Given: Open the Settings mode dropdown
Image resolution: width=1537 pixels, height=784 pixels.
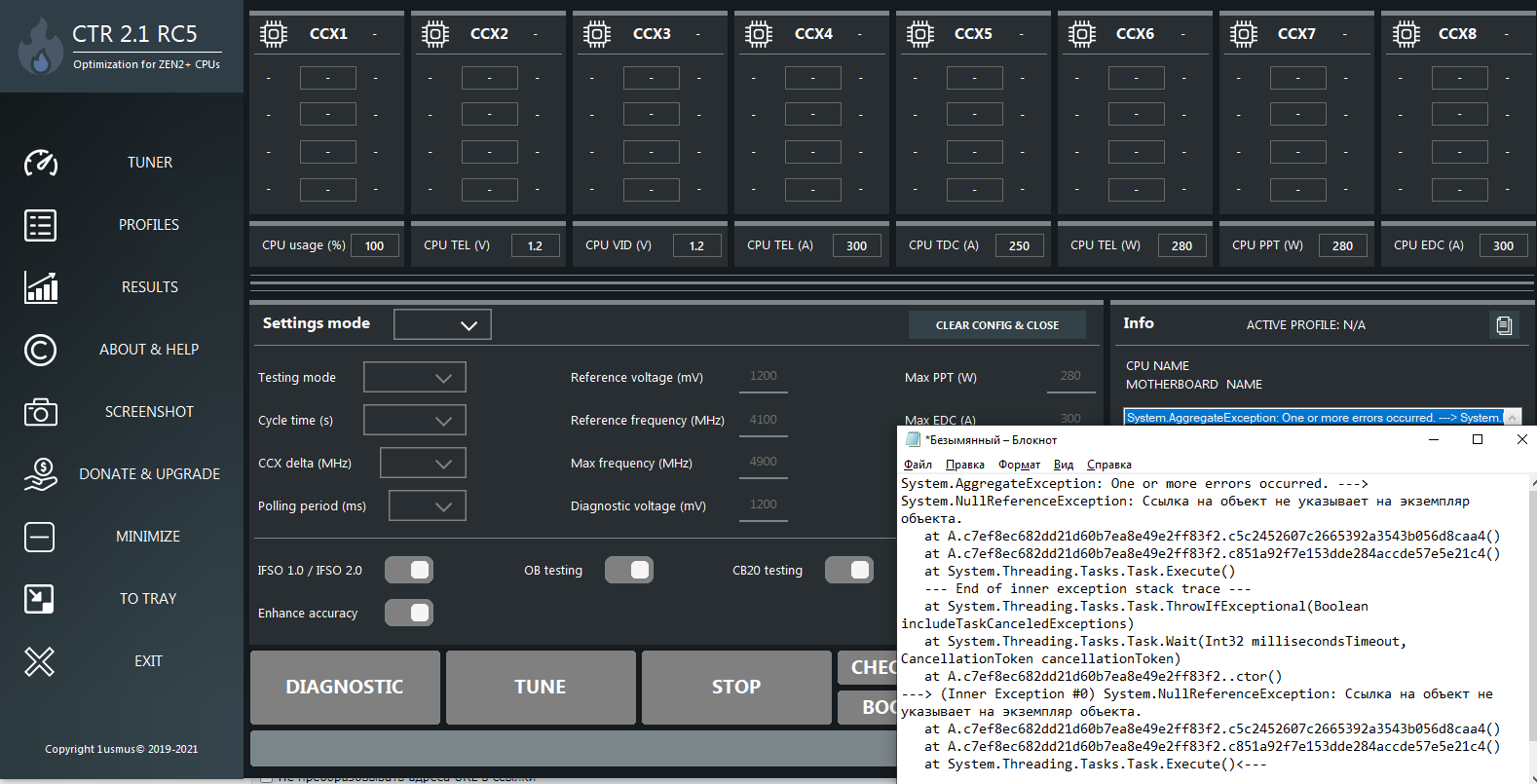Looking at the screenshot, I should [442, 324].
